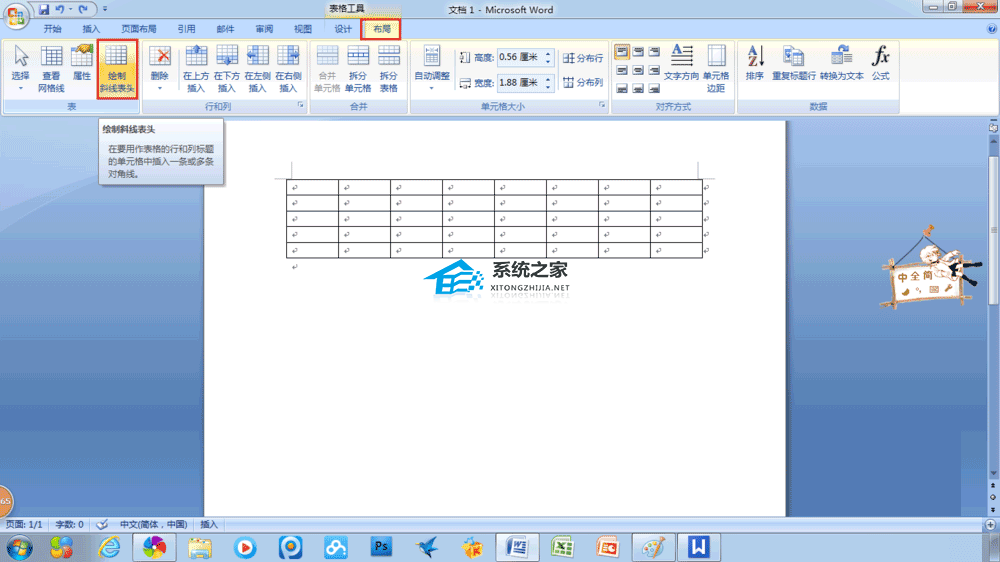Click proofing check icon in status bar

pos(102,524)
